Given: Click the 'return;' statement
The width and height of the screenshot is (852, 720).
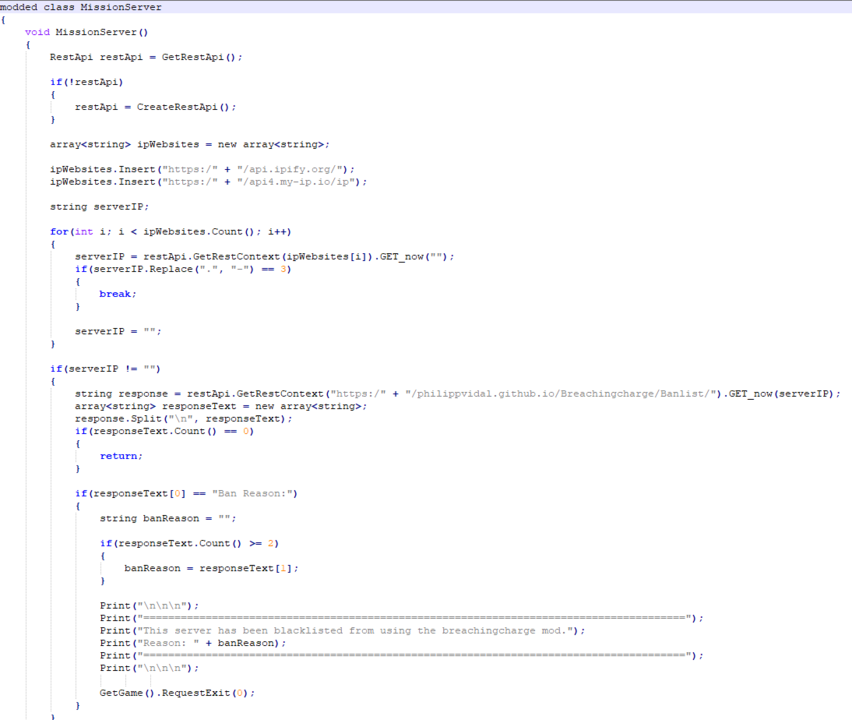Looking at the screenshot, I should pyautogui.click(x=121, y=456).
